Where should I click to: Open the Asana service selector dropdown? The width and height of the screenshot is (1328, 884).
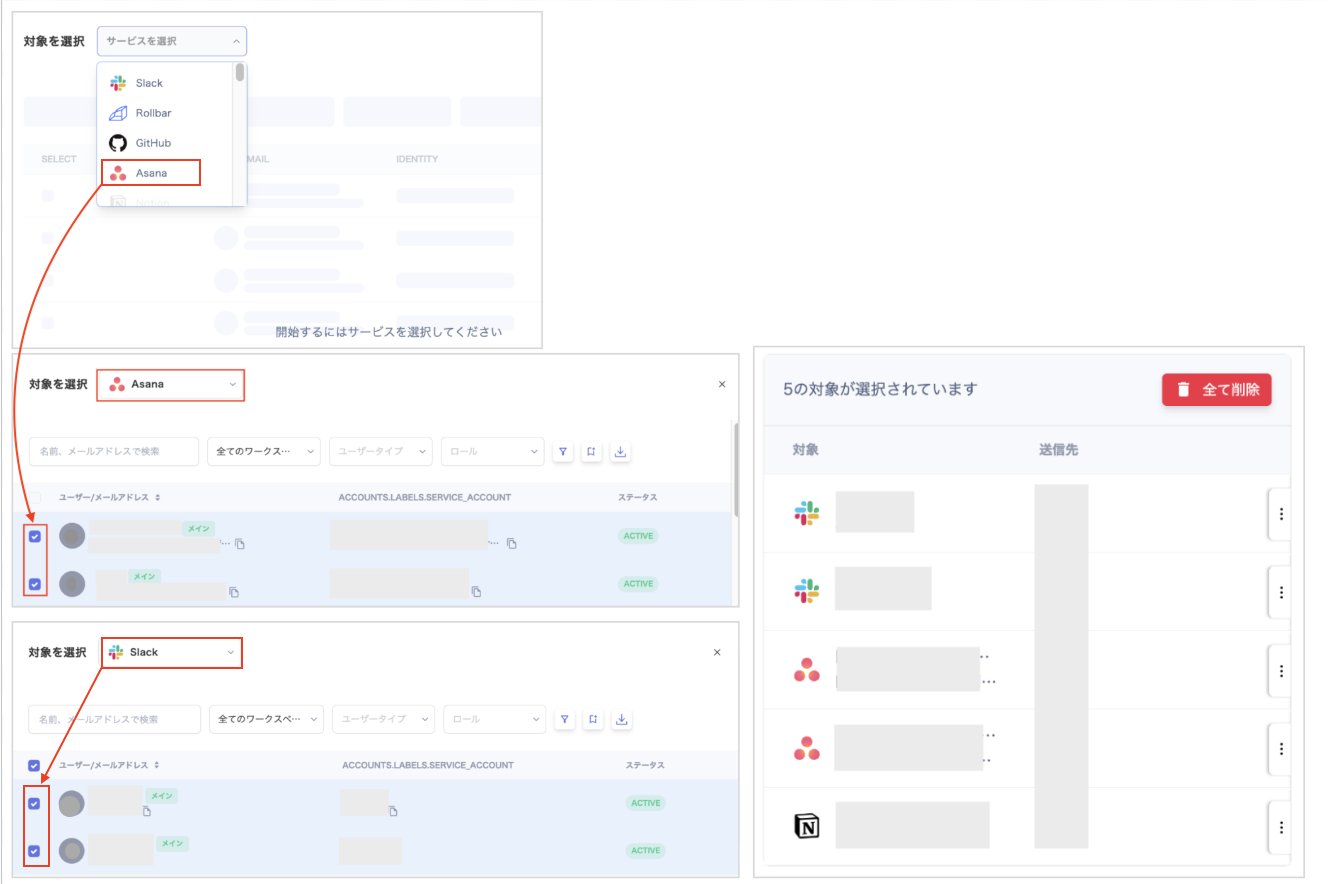click(171, 384)
